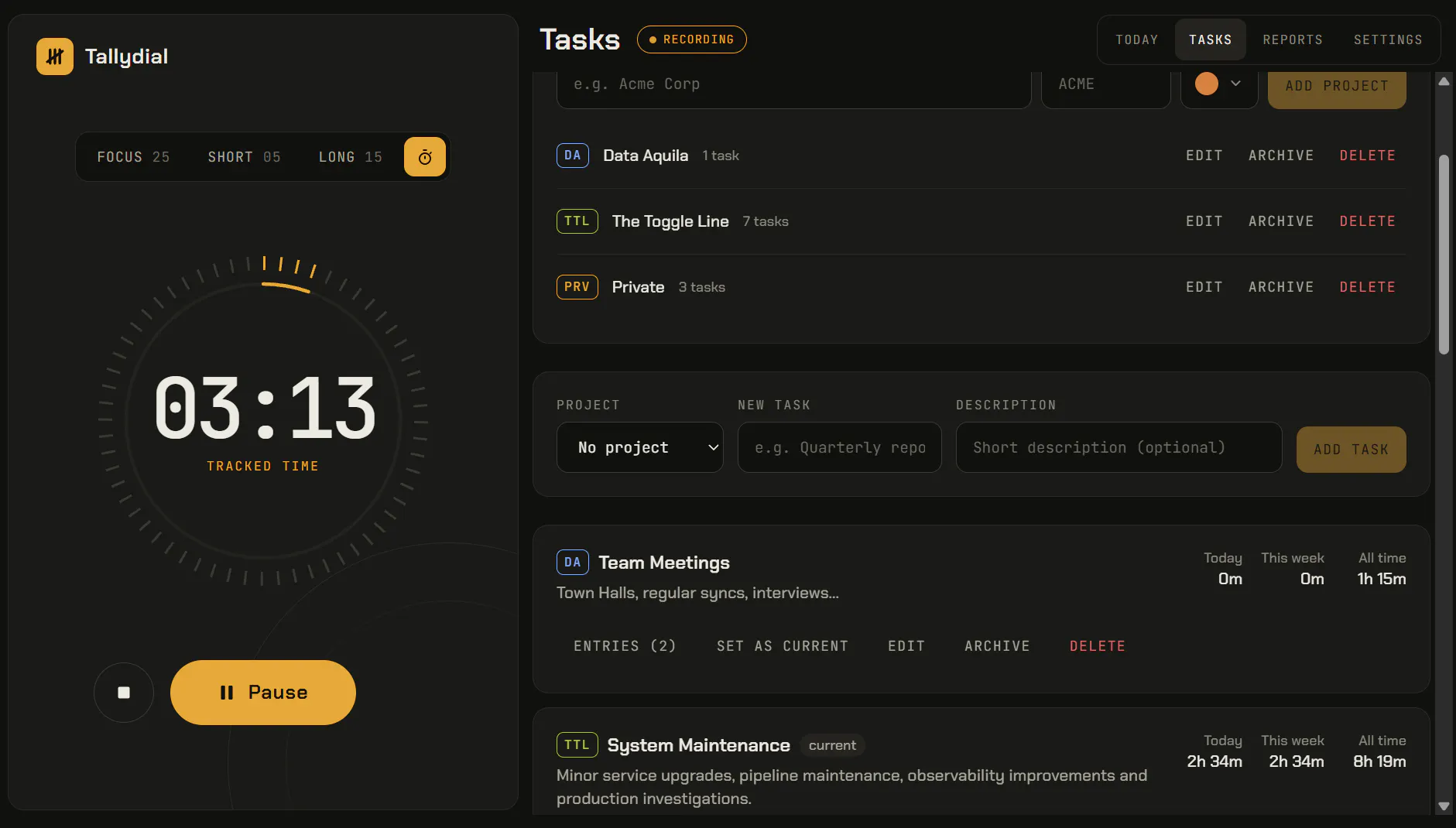
Task: Click the ADD TASK button
Action: tap(1352, 450)
